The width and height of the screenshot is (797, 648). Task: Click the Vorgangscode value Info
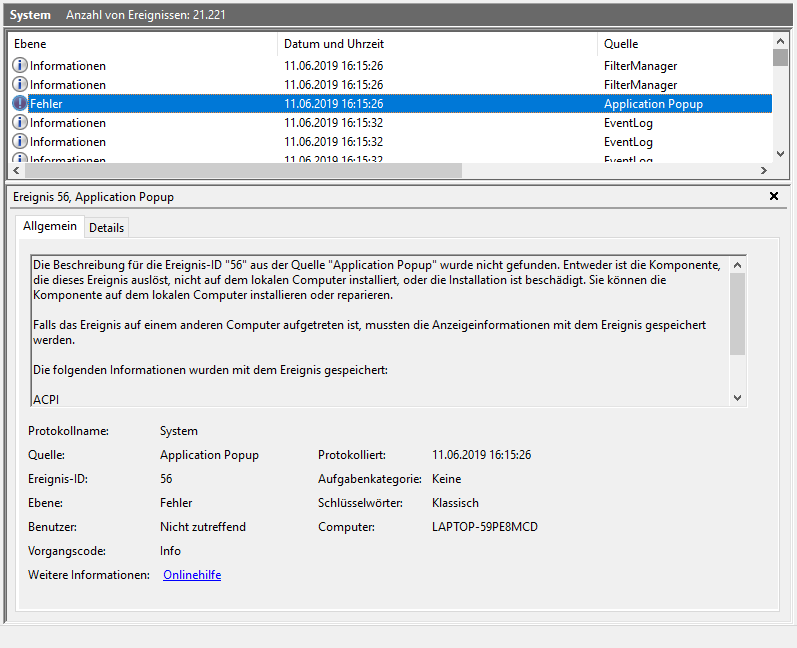[x=170, y=551]
